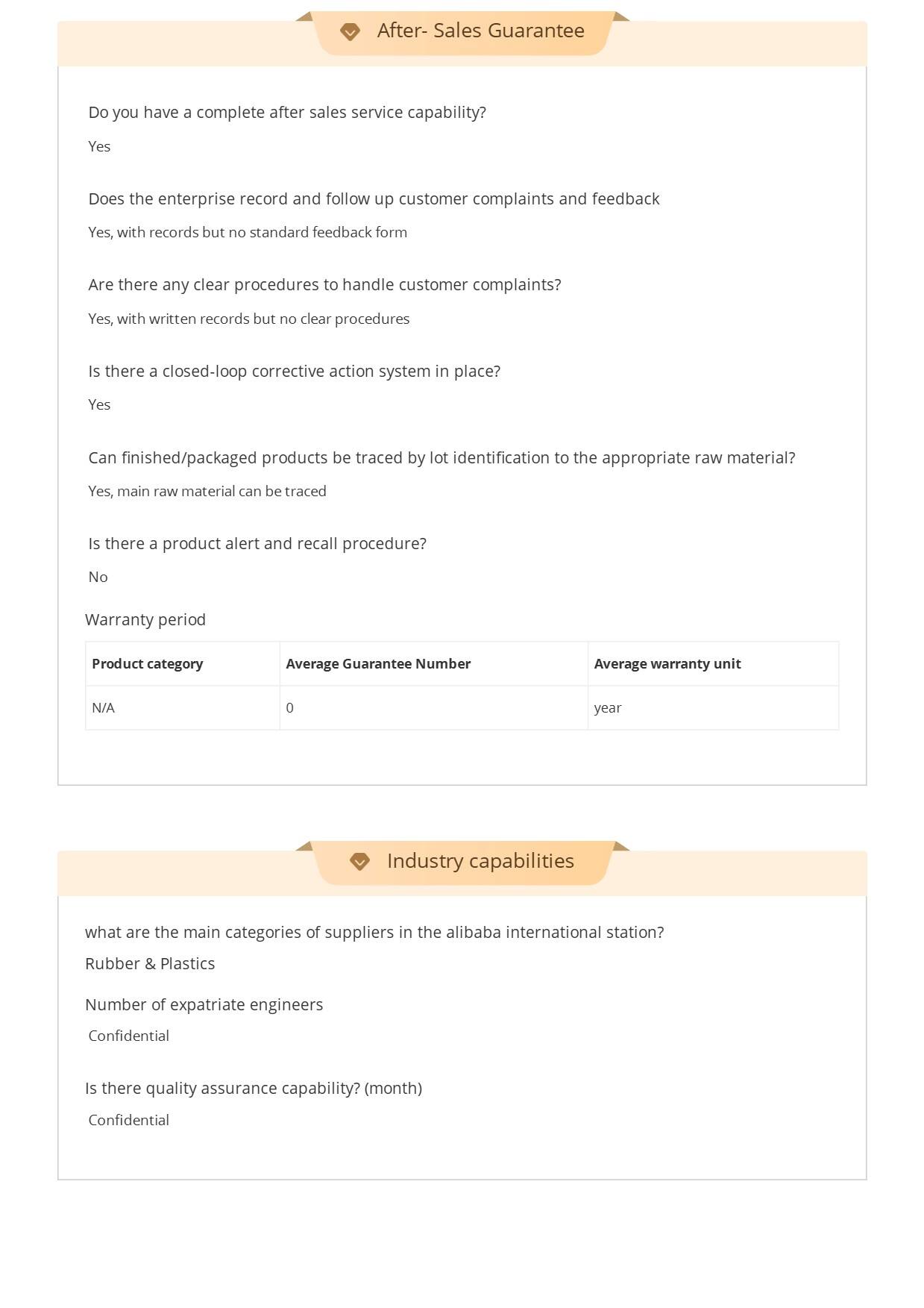Click the warranty unit cell showing year
The height and width of the screenshot is (1308, 924).
point(608,708)
